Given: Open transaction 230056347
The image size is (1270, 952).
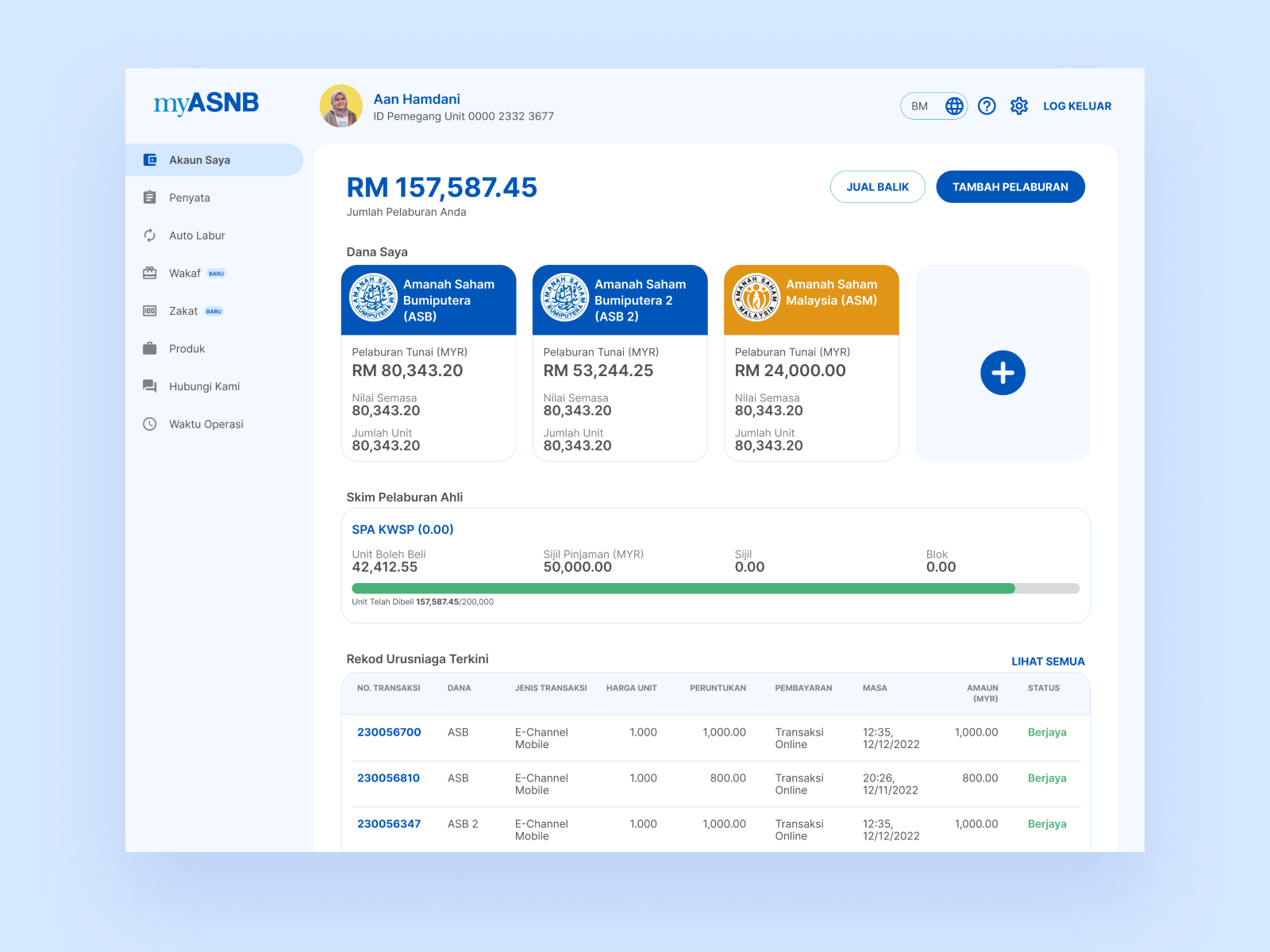Looking at the screenshot, I should click(389, 824).
